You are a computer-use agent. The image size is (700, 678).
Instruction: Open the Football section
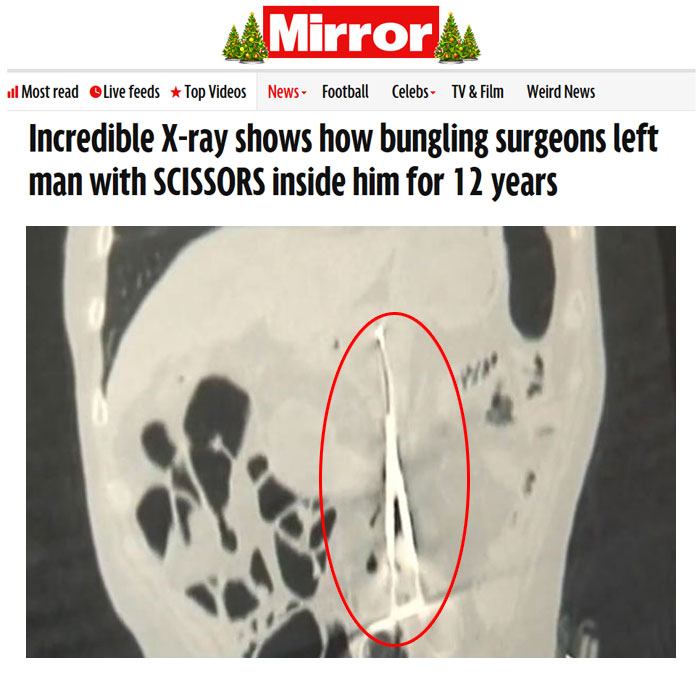pos(345,92)
